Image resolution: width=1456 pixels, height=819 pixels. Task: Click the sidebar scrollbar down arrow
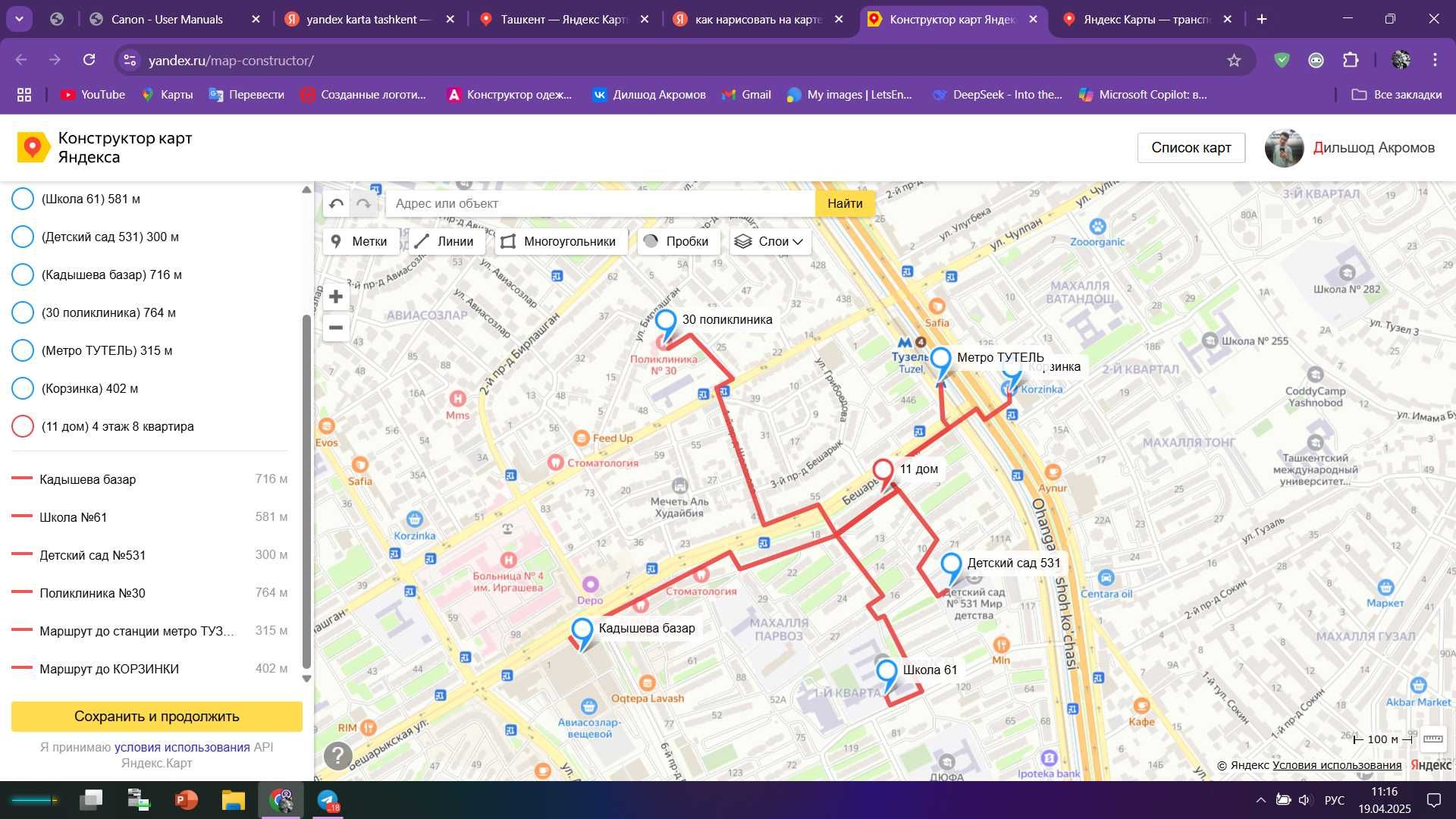coord(307,679)
